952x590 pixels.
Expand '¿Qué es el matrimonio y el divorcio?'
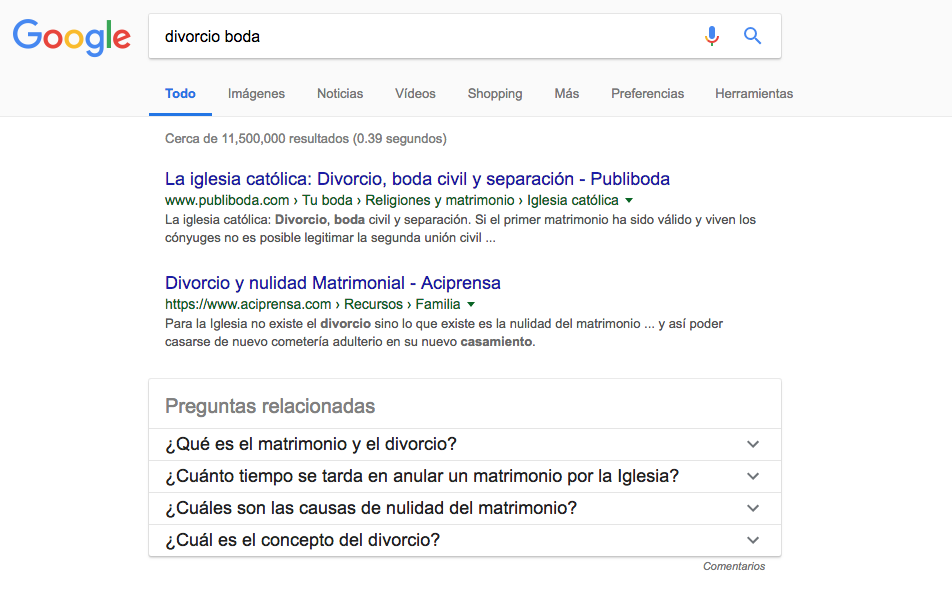753,444
